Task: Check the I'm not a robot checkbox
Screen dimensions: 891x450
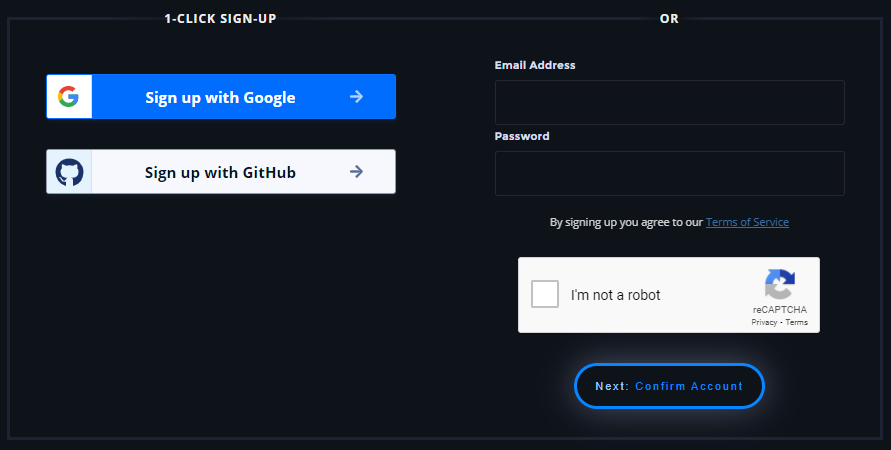Action: [545, 295]
